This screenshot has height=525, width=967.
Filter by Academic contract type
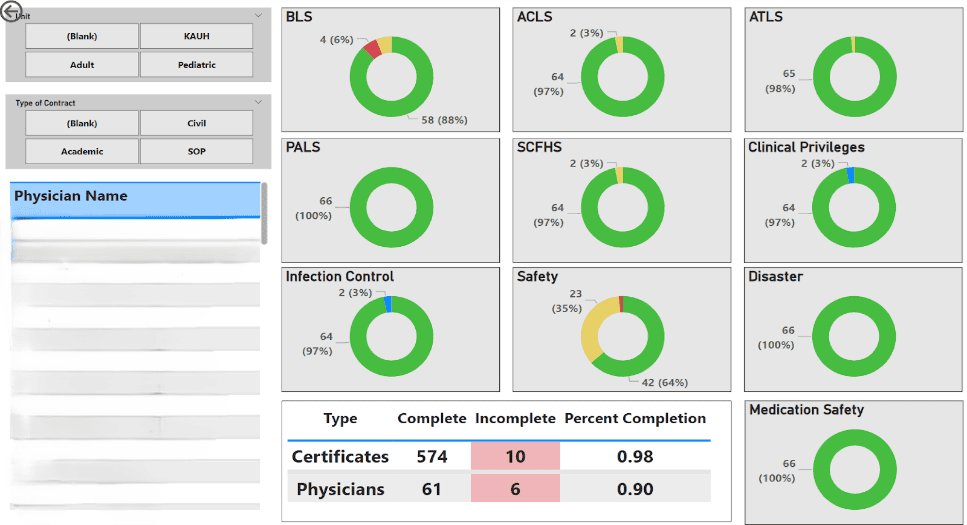tap(82, 151)
